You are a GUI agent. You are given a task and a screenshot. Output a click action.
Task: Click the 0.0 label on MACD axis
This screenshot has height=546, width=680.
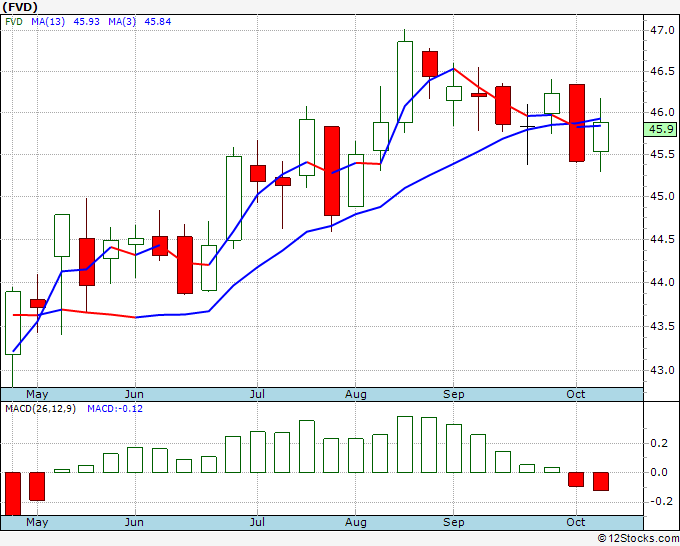click(659, 472)
